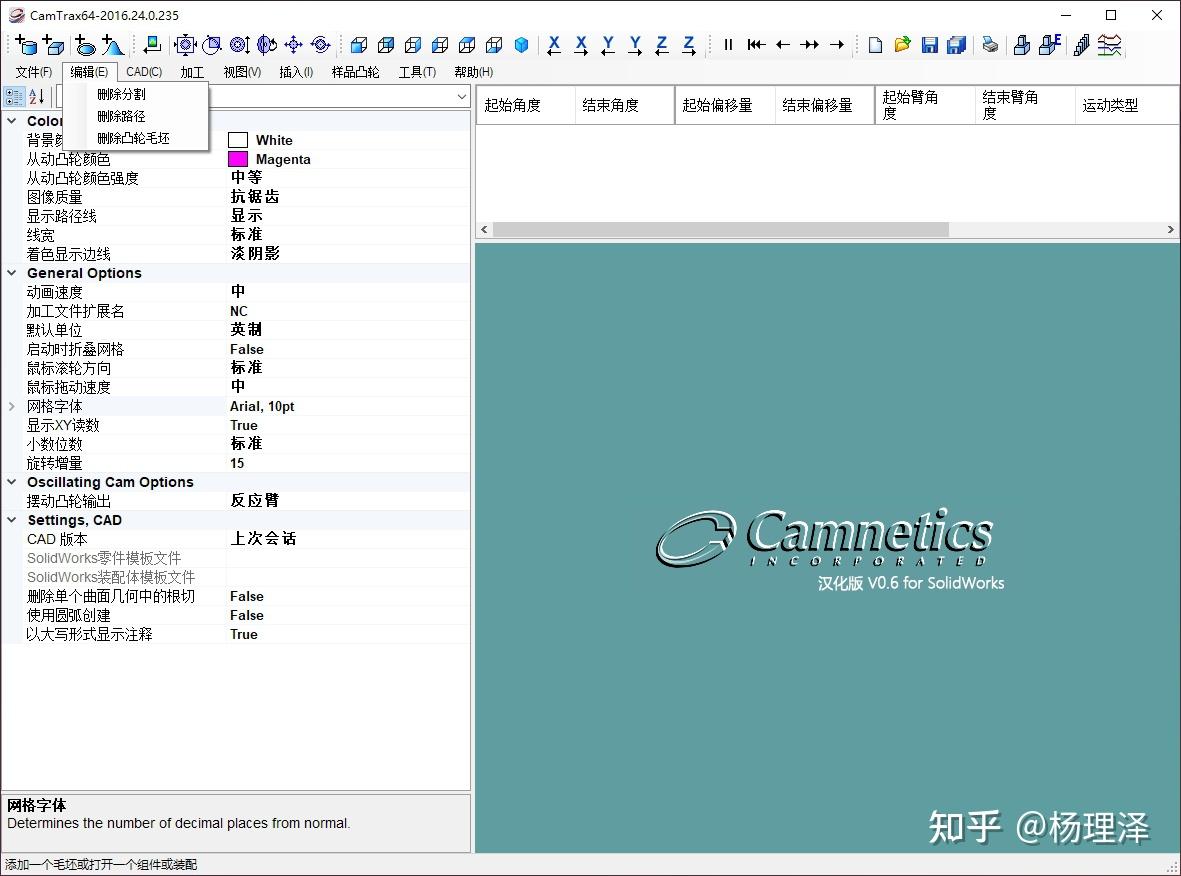Fast forward animation with double right arrow

[810, 45]
